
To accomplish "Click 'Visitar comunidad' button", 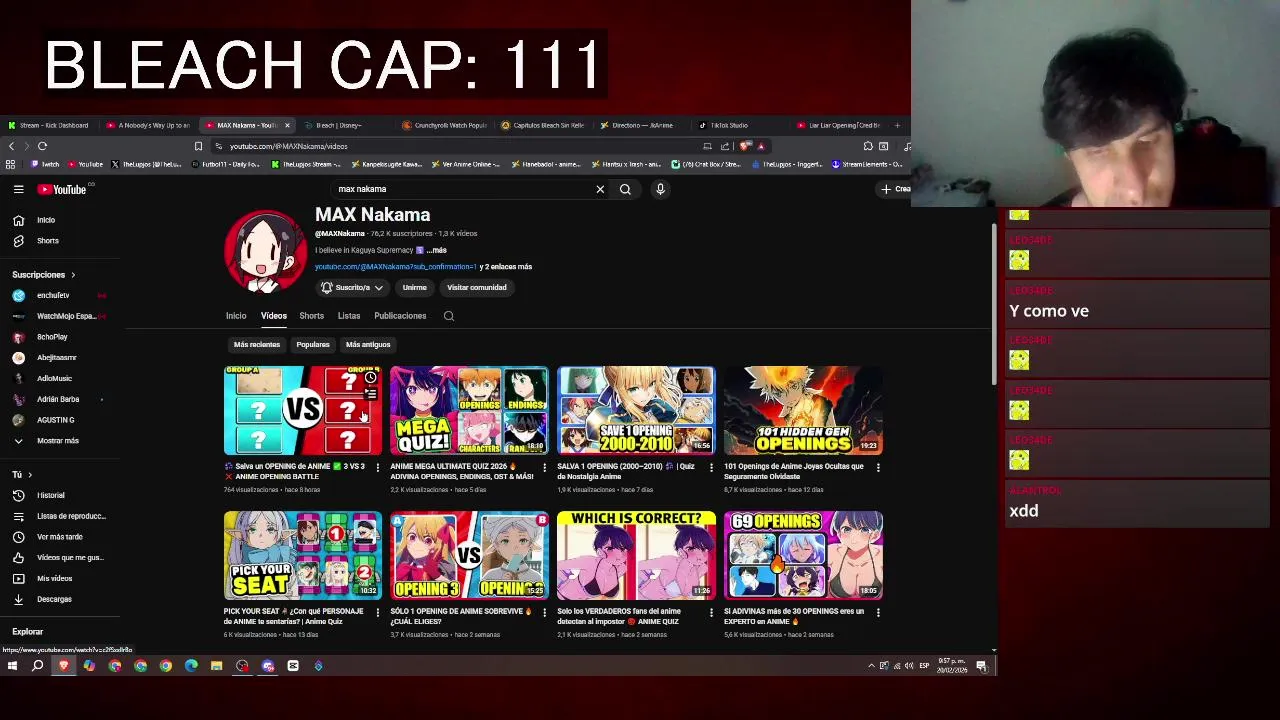I will (x=477, y=288).
